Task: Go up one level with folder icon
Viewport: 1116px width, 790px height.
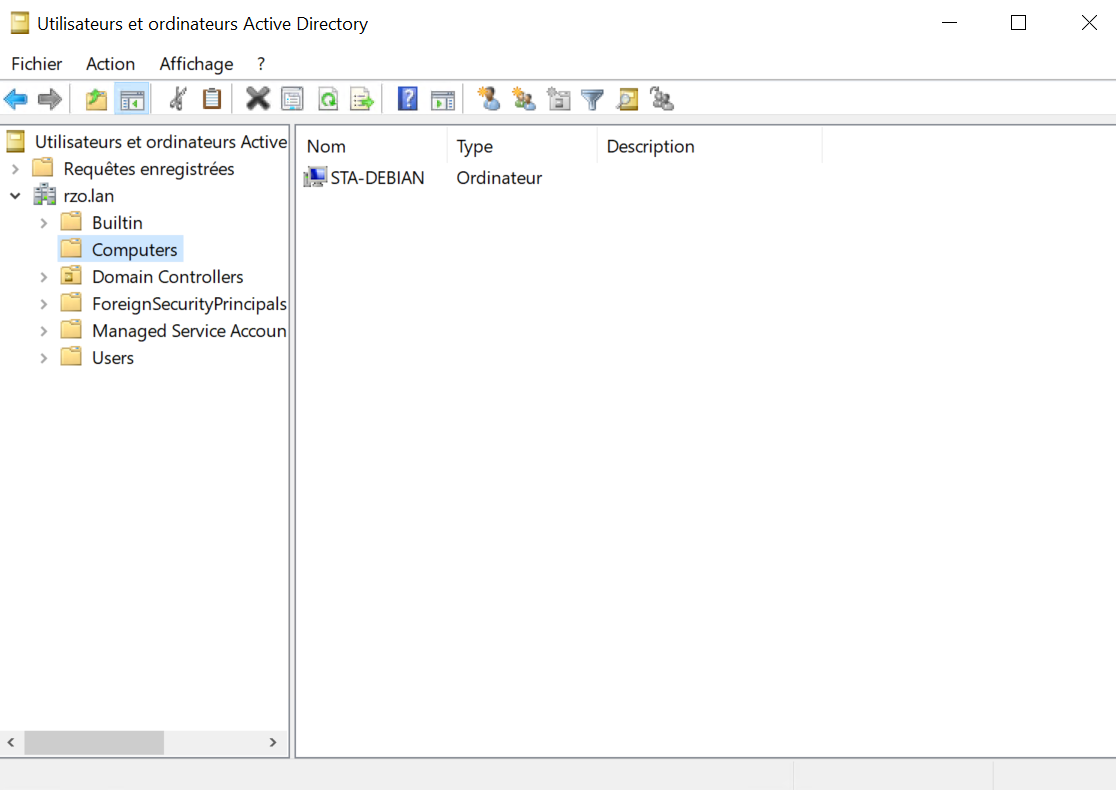Action: tap(96, 99)
